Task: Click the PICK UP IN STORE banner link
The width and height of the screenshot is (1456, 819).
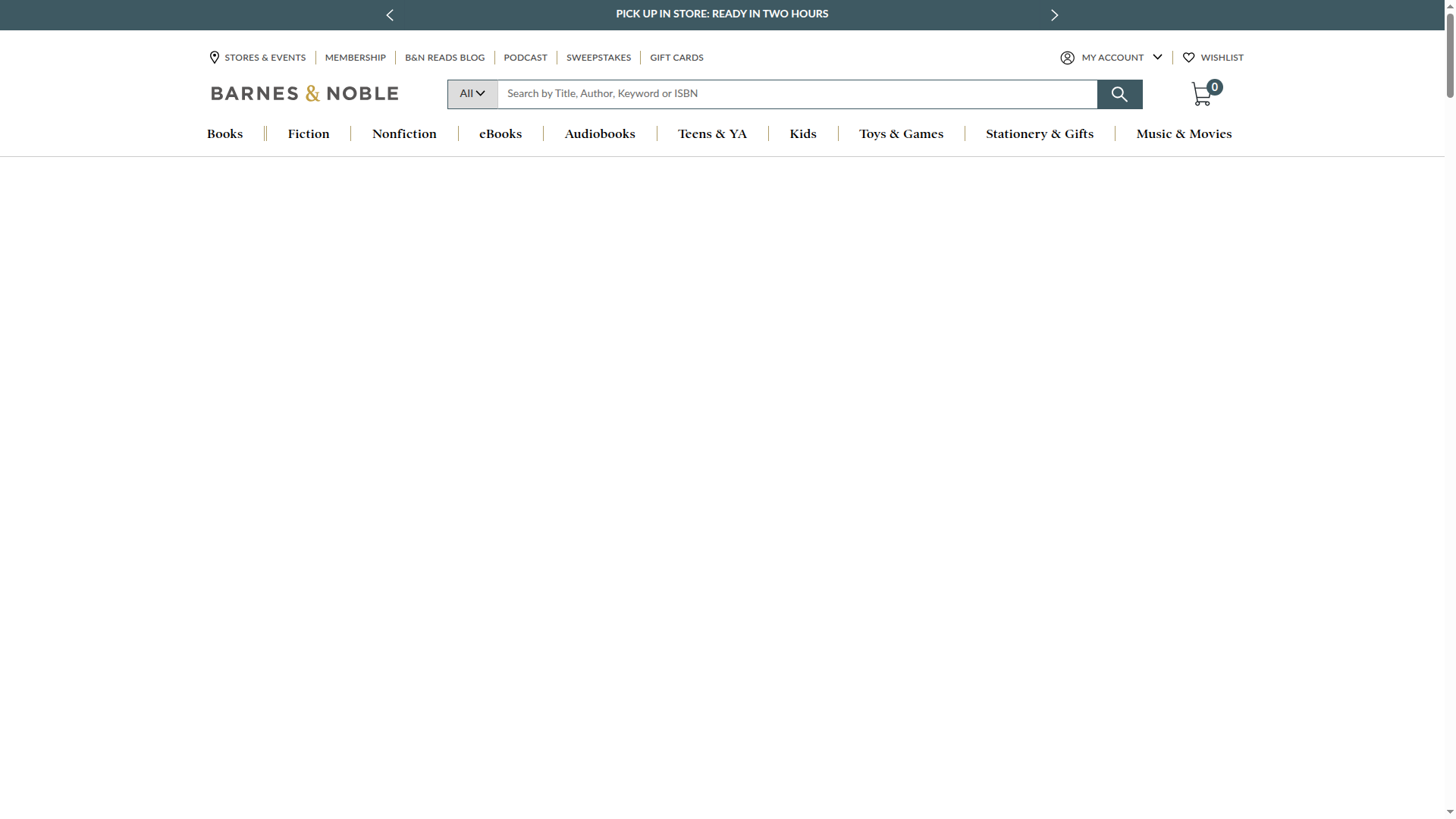Action: click(x=721, y=14)
